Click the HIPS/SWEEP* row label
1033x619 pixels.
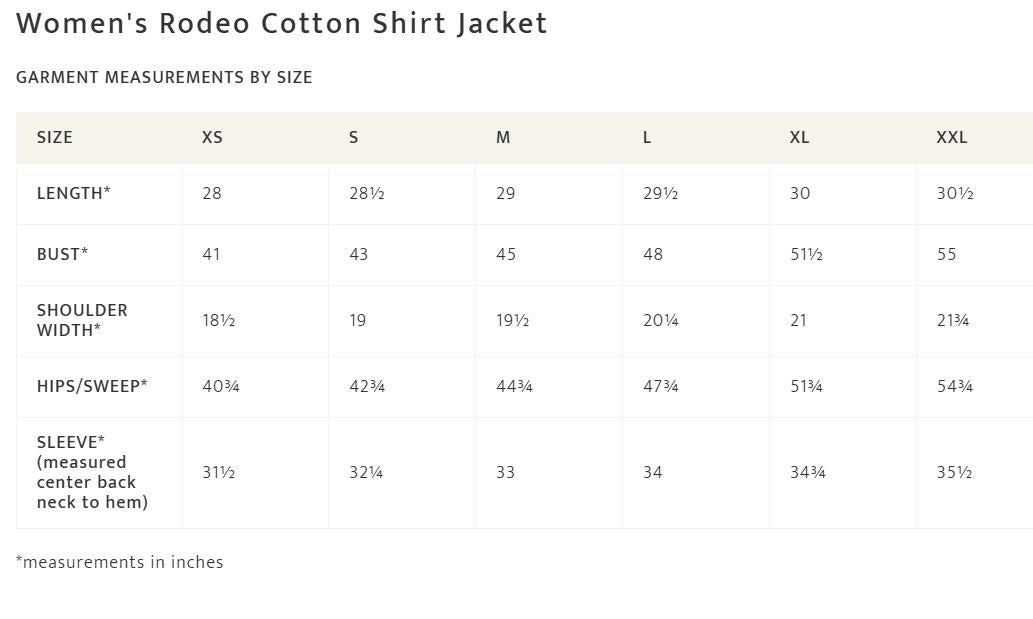click(92, 386)
